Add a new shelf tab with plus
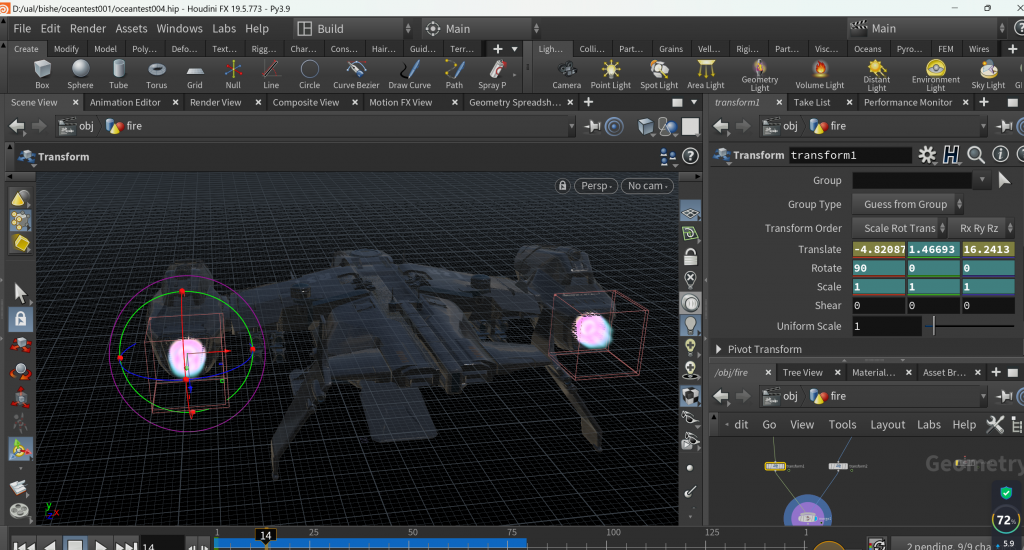 [x=497, y=49]
